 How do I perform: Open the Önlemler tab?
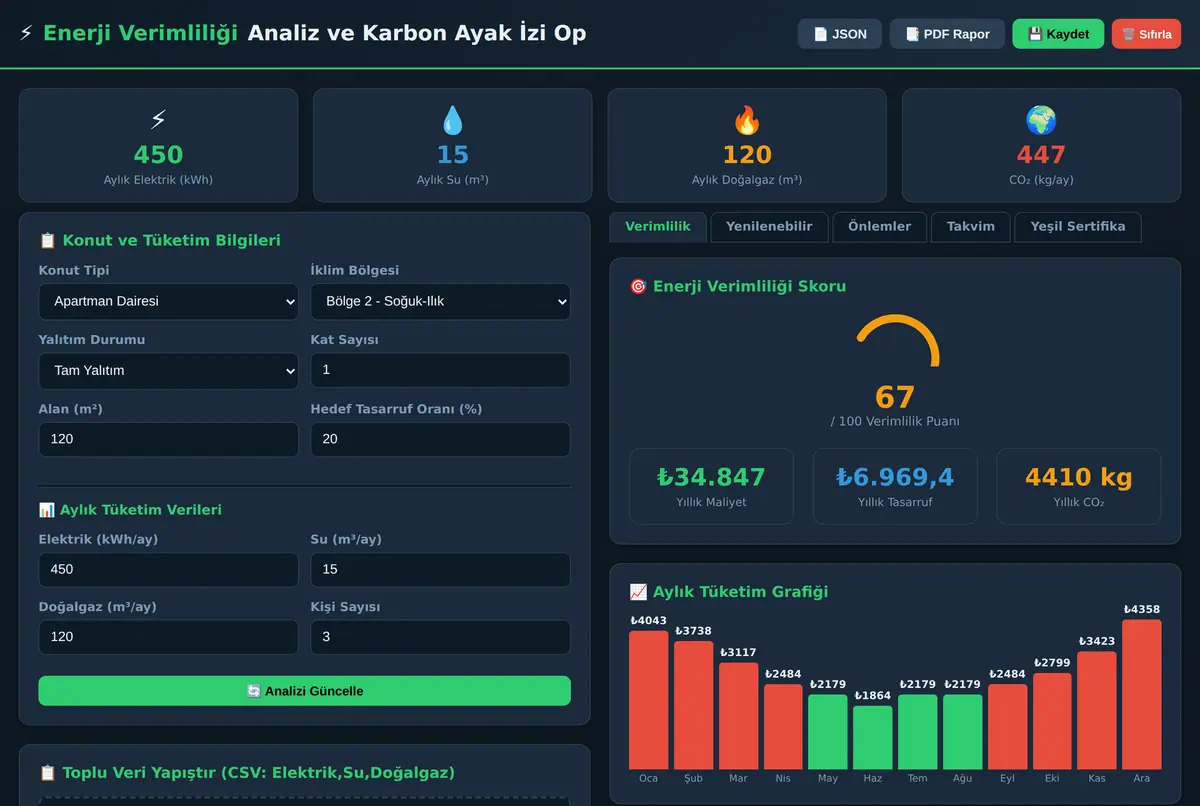(x=880, y=227)
